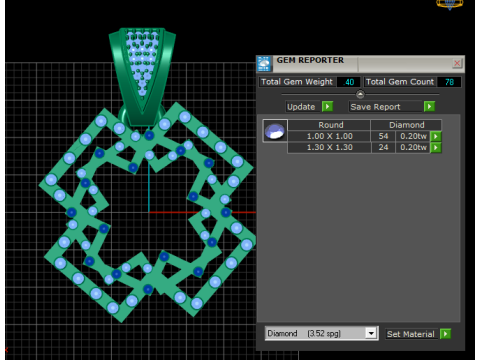Click the Total Gem Count value 78
Viewport: 480px width, 360px height.
pyautogui.click(x=449, y=82)
